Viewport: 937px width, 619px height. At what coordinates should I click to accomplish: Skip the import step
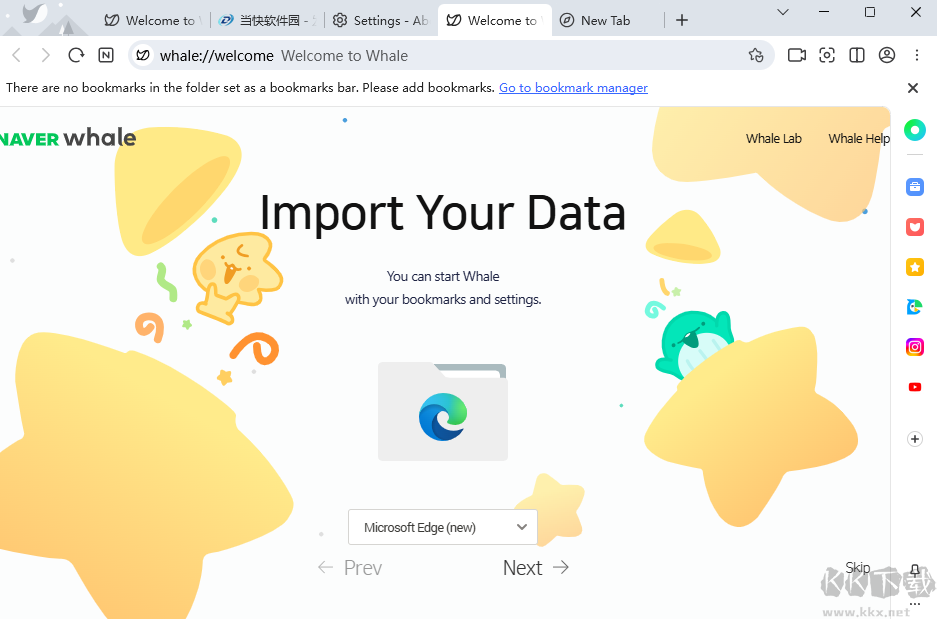tap(858, 568)
